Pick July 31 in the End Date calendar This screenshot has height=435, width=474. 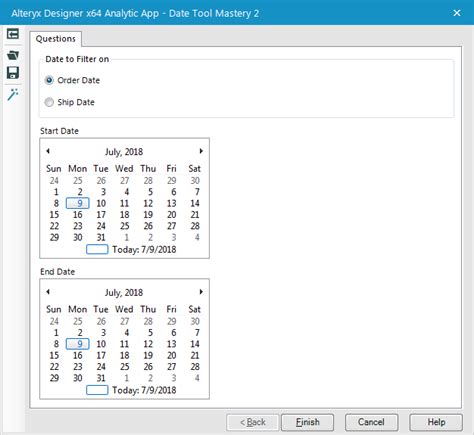tap(101, 378)
